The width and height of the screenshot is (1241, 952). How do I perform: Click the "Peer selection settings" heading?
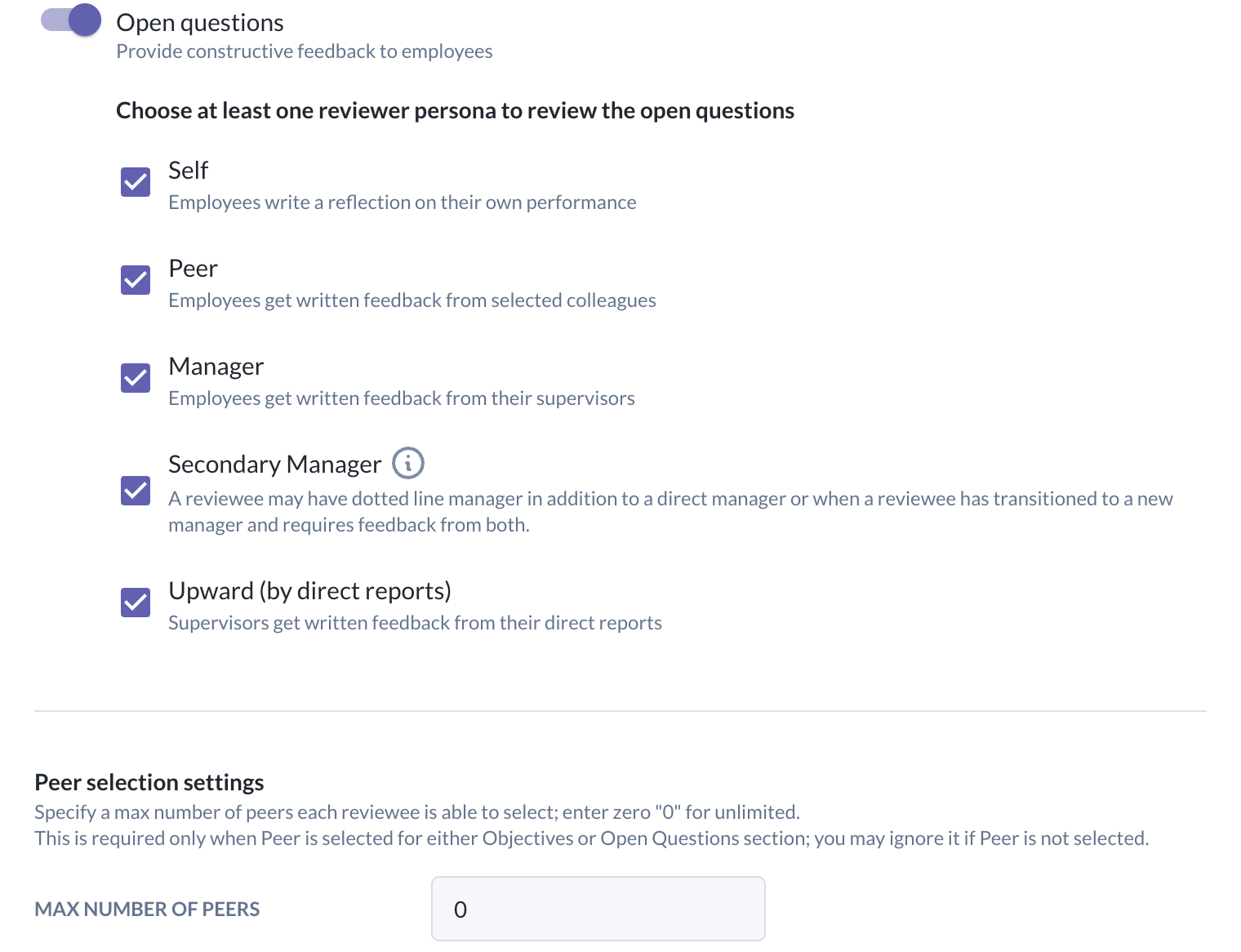(x=149, y=782)
